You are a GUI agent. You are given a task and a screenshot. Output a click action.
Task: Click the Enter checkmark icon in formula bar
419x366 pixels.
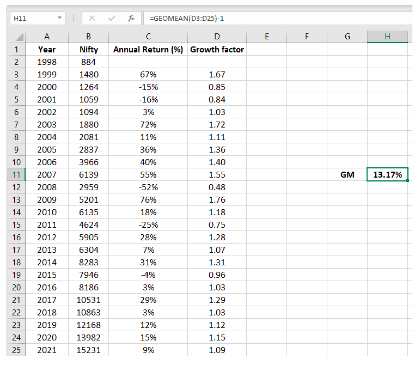(x=112, y=18)
